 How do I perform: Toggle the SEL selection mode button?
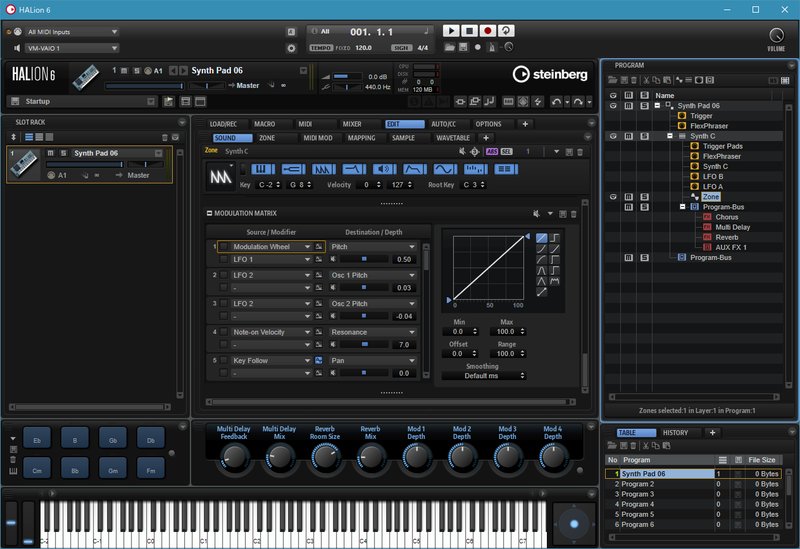tap(506, 152)
